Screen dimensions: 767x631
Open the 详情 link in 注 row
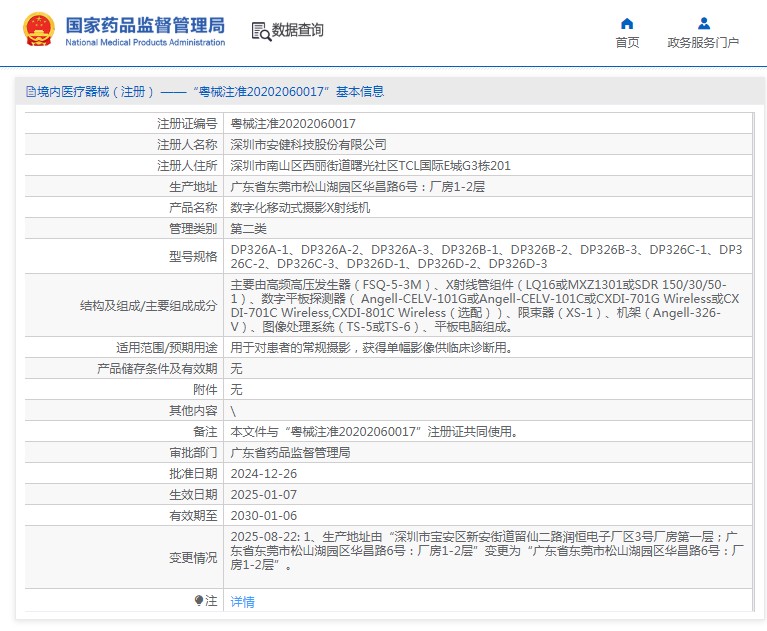[x=243, y=601]
